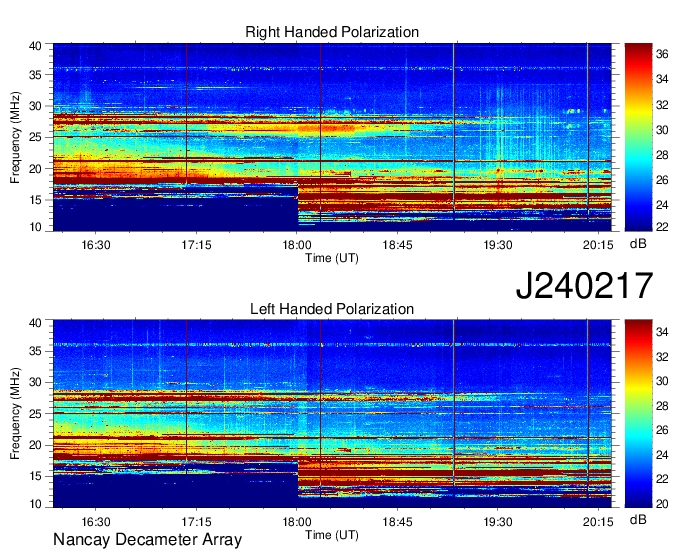The image size is (680, 552).
Task: Click the 16:30 time tick under the Left Handed plot
Action: (96, 522)
